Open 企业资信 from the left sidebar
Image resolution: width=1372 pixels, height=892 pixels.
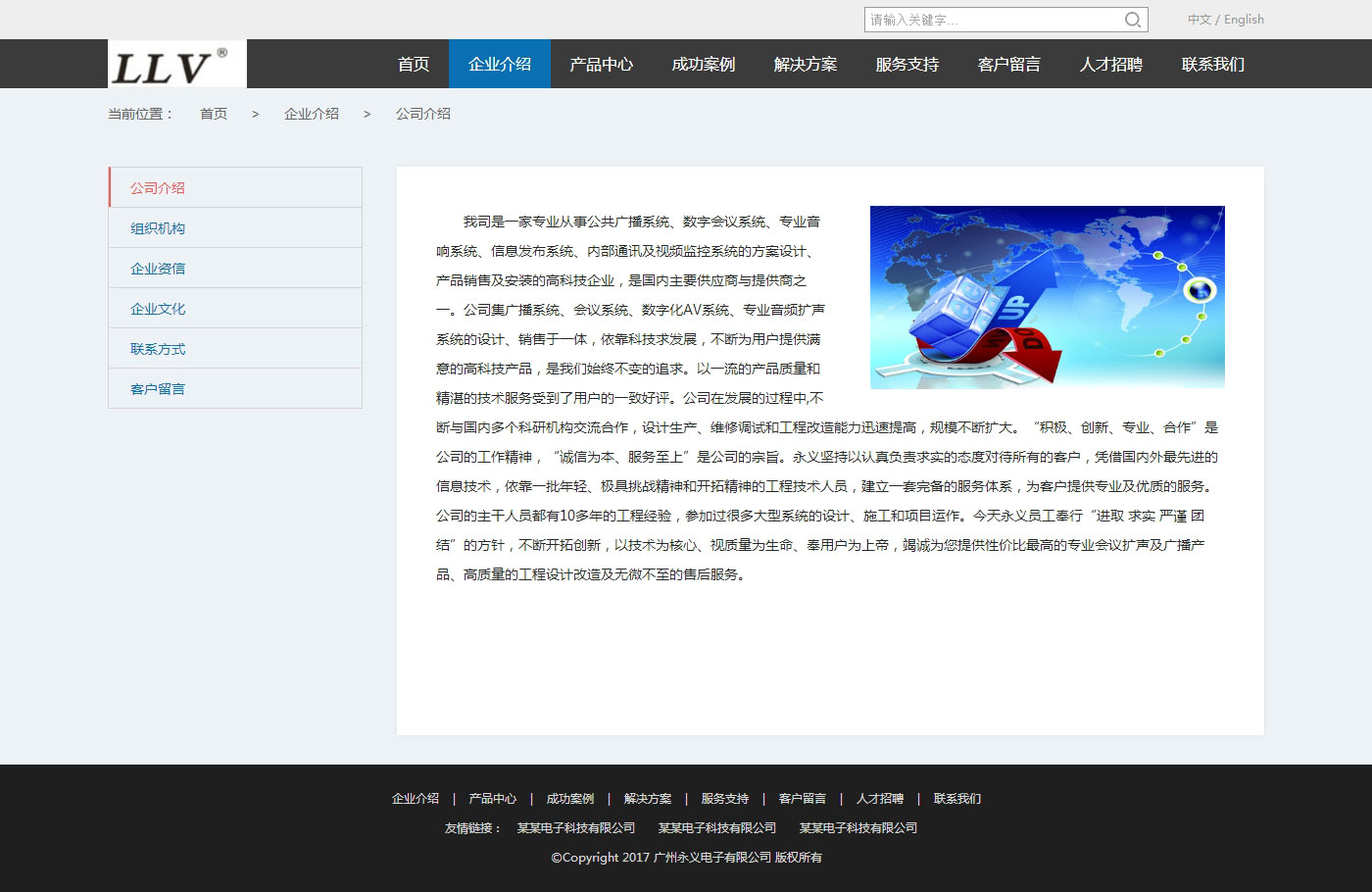tap(158, 269)
